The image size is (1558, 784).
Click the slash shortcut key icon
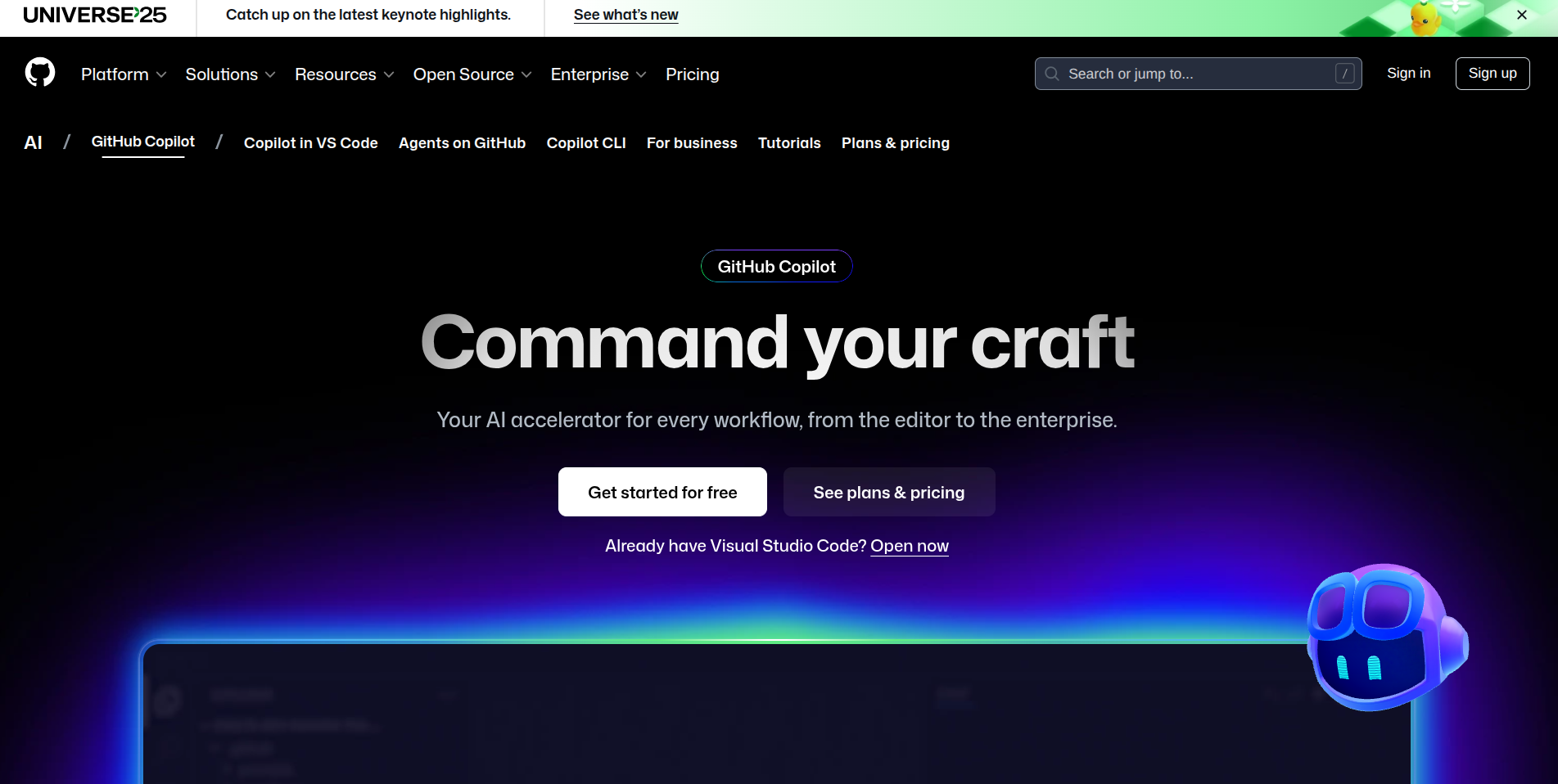1343,74
